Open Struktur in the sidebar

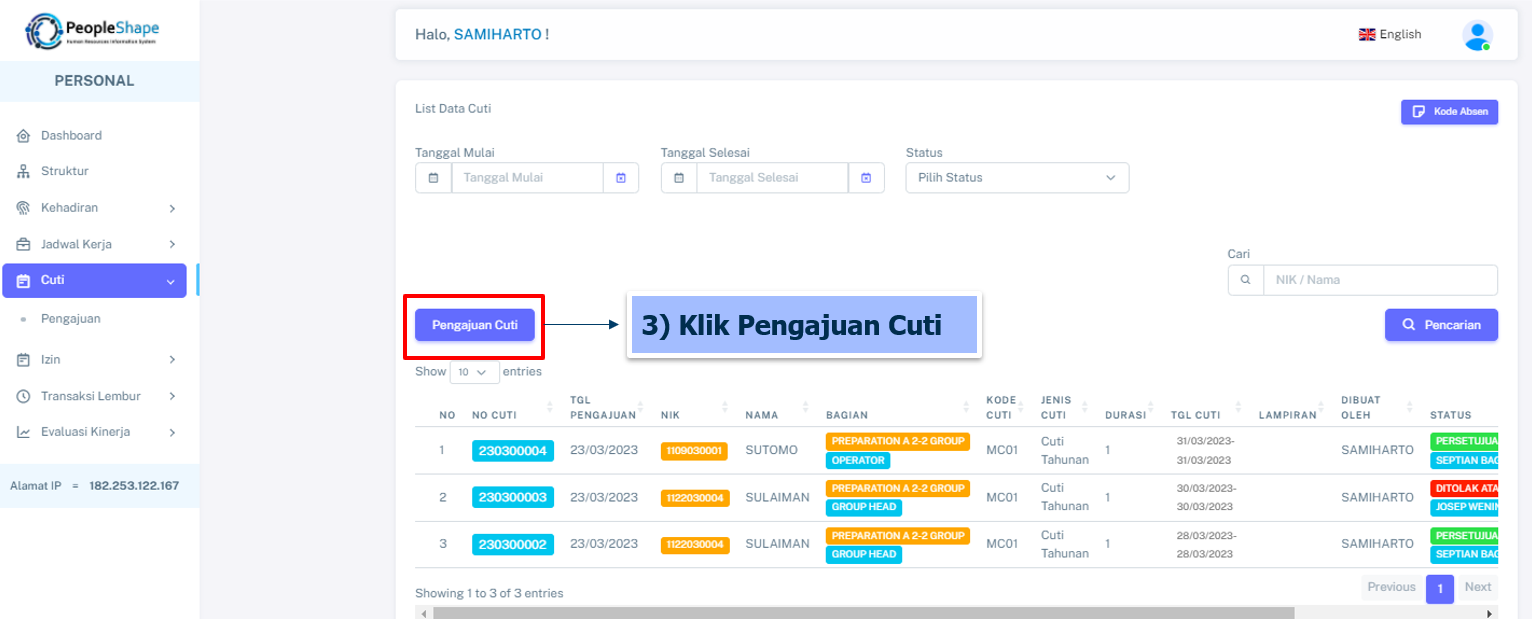[65, 171]
